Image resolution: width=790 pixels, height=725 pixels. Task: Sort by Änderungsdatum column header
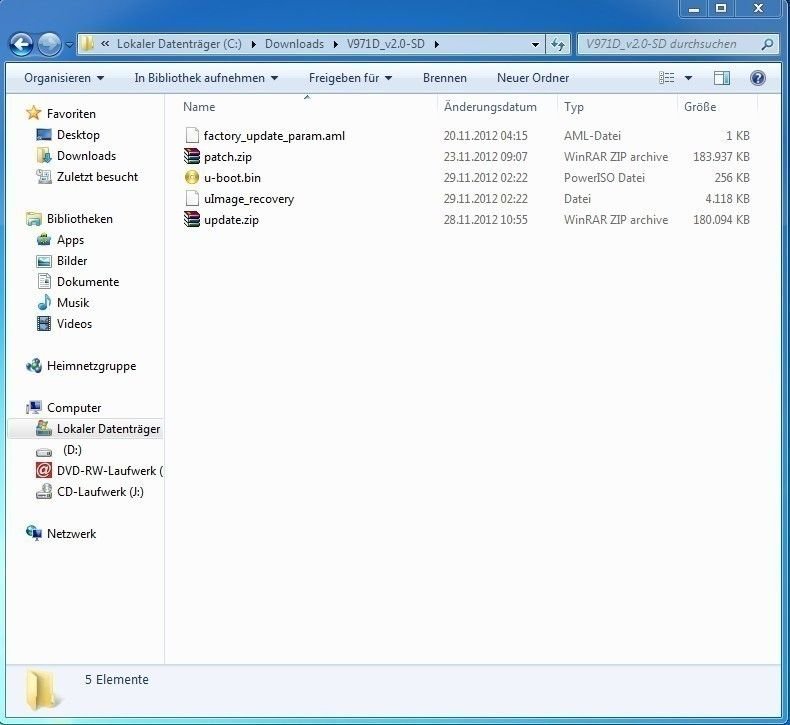click(x=490, y=107)
